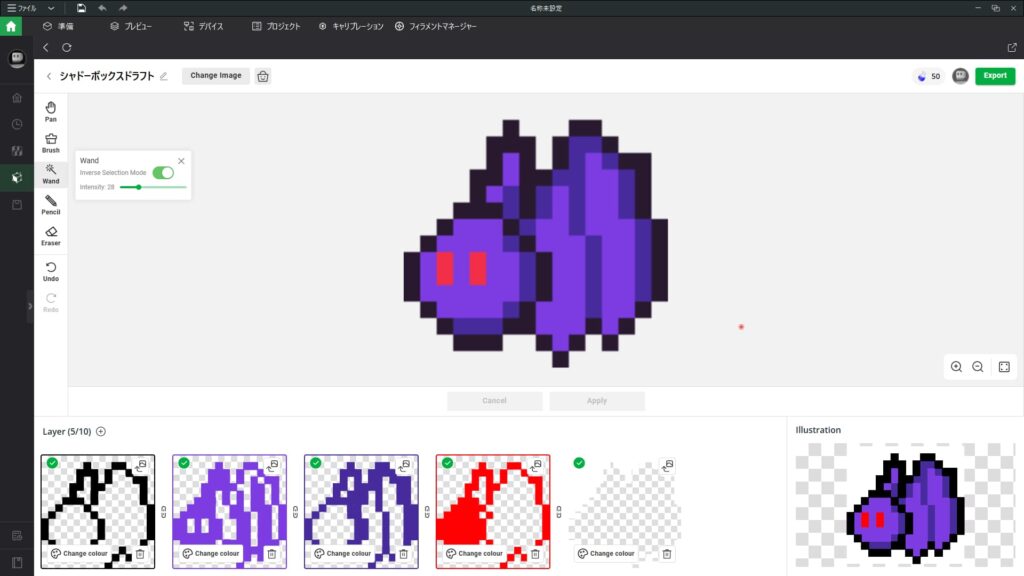Viewport: 1024px width, 576px height.
Task: Select the Pencil tool
Action: coord(50,204)
